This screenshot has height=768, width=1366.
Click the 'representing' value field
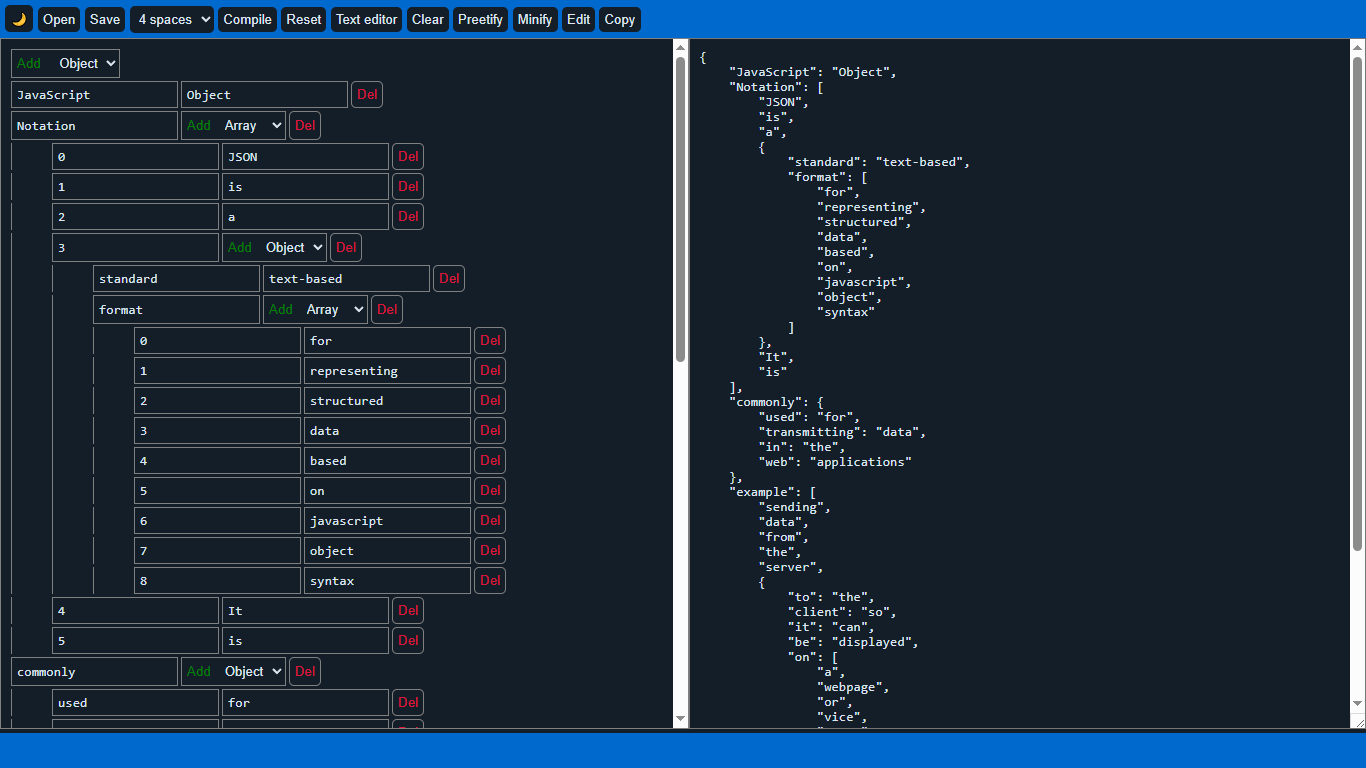(x=387, y=371)
